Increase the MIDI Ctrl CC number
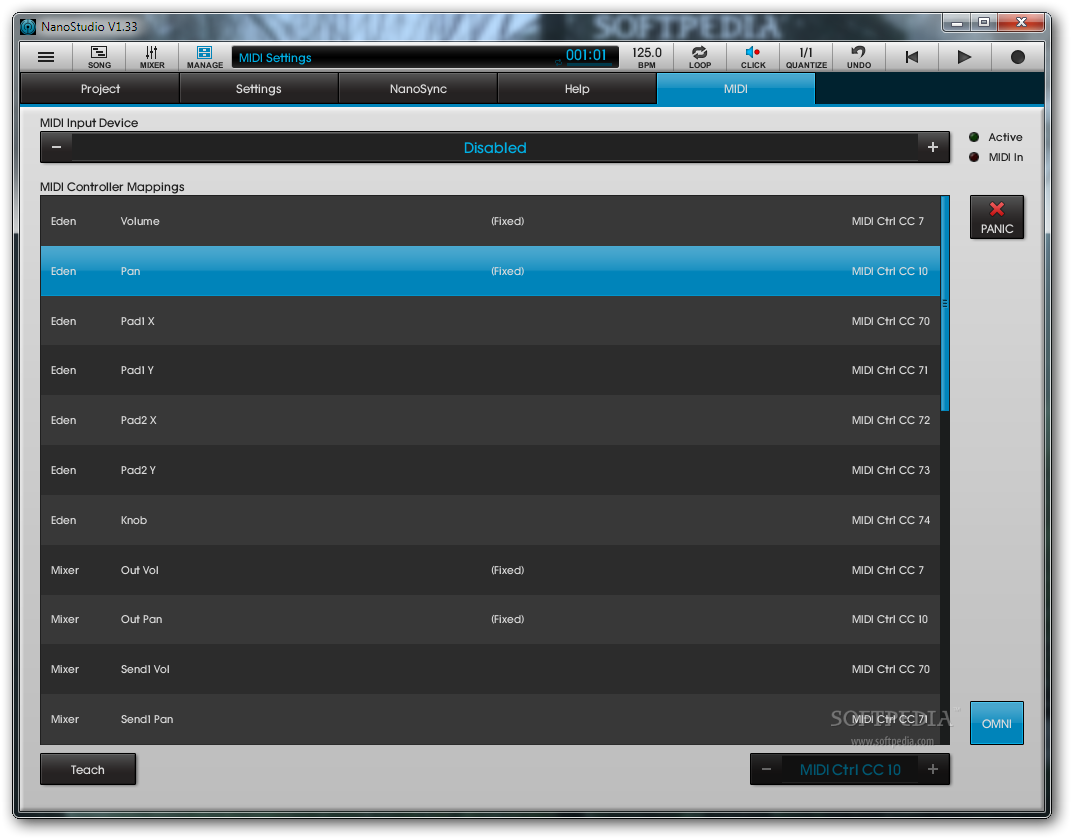Screen dimensions: 1072x839 point(933,769)
